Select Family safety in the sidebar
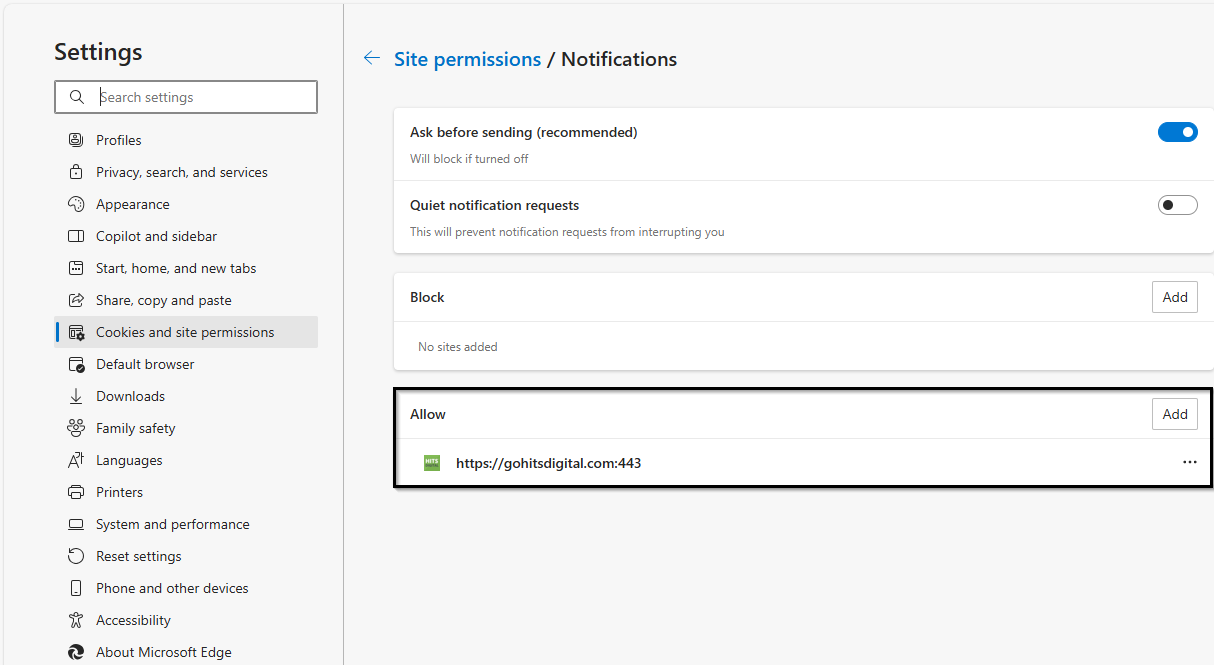1214x665 pixels. (x=135, y=428)
